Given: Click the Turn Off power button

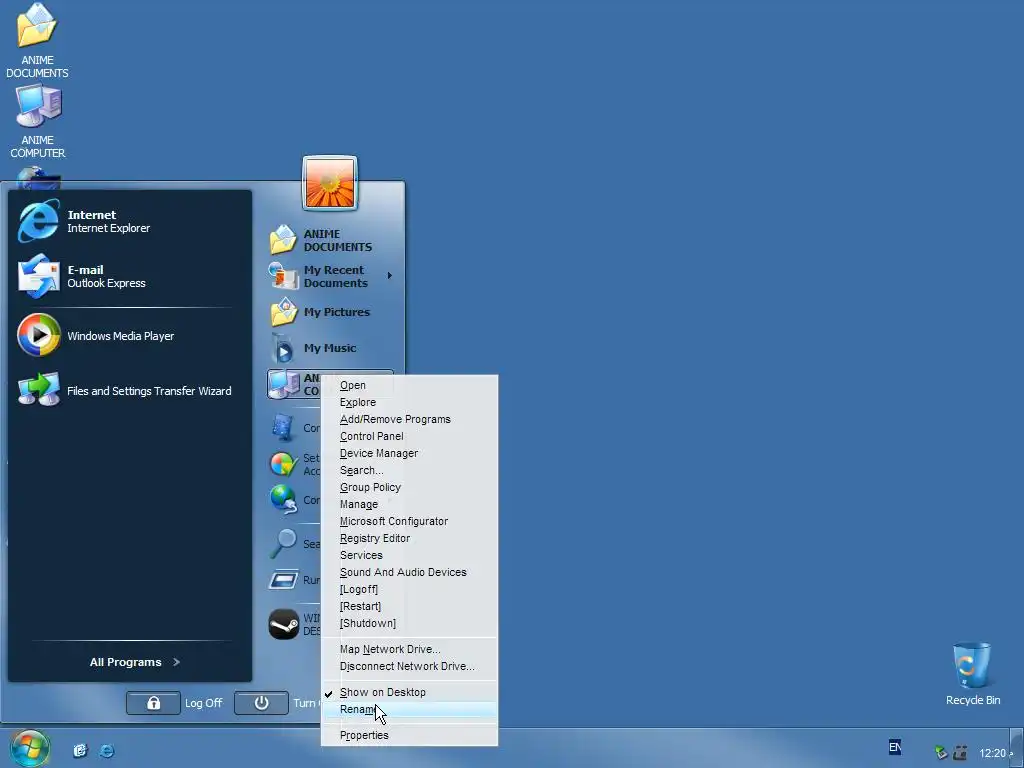Looking at the screenshot, I should (x=261, y=703).
